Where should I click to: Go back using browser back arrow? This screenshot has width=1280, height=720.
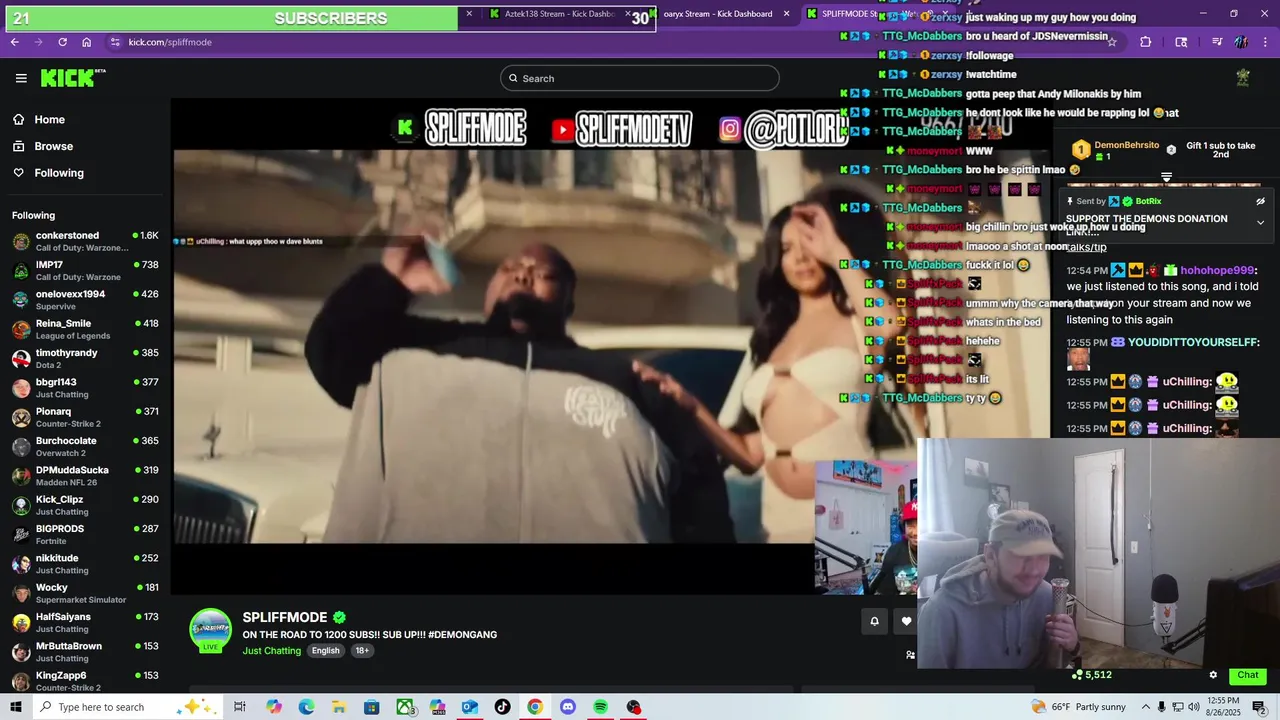14,42
